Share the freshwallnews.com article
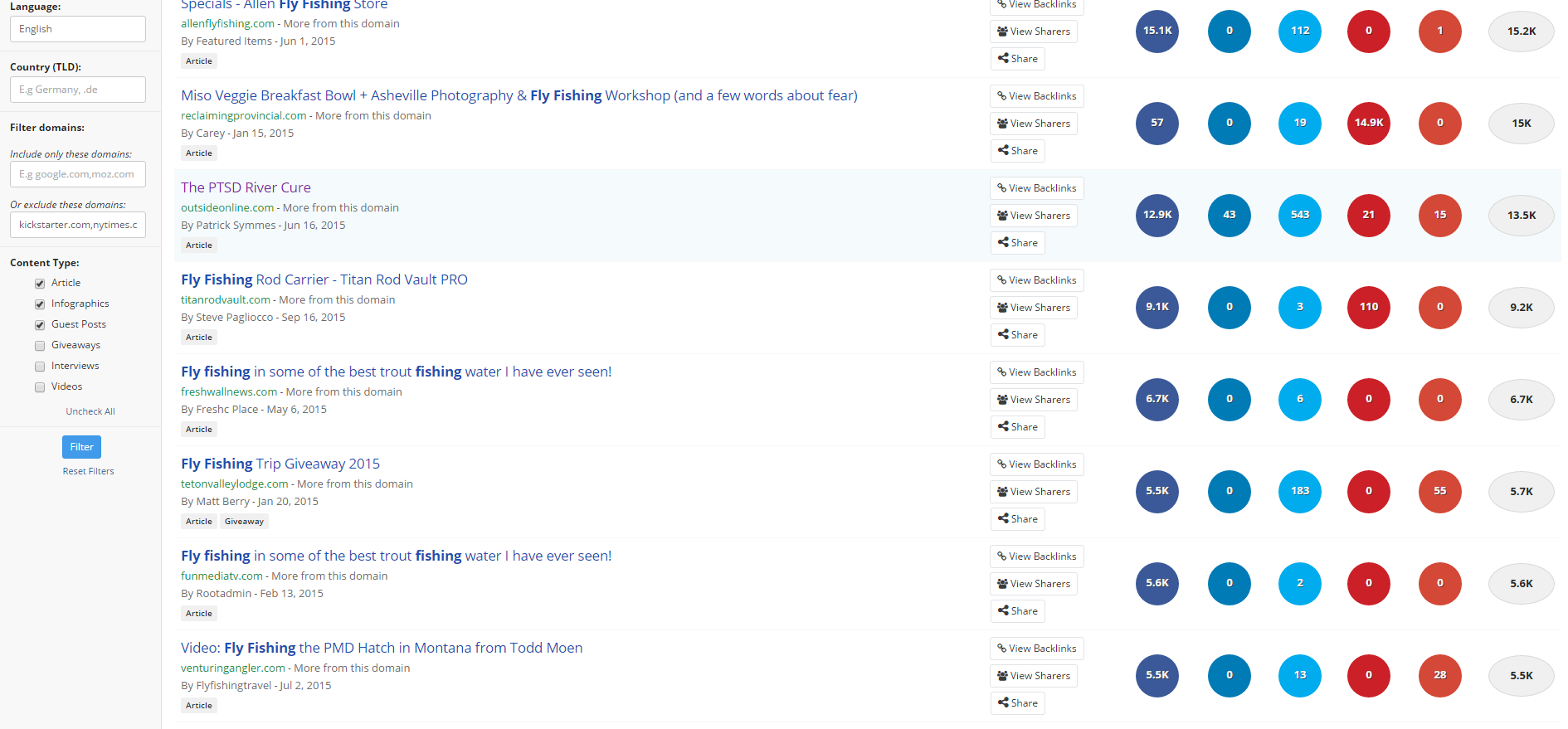This screenshot has width=1568, height=729. pyautogui.click(x=1018, y=427)
